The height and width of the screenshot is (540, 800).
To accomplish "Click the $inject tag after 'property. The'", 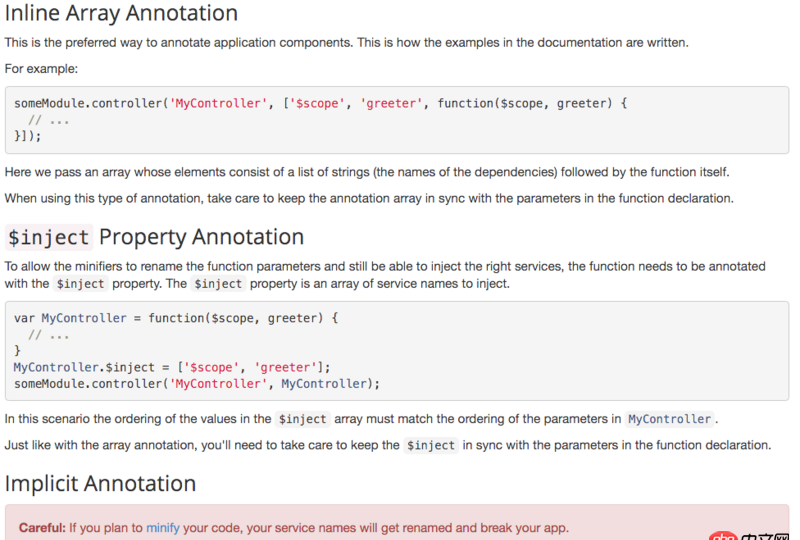I will (x=218, y=284).
